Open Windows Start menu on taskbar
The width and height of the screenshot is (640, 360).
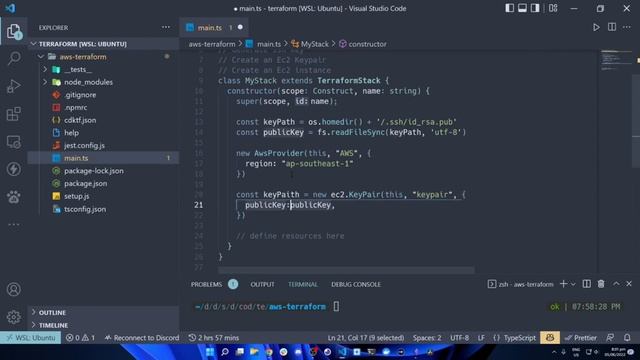coord(210,352)
